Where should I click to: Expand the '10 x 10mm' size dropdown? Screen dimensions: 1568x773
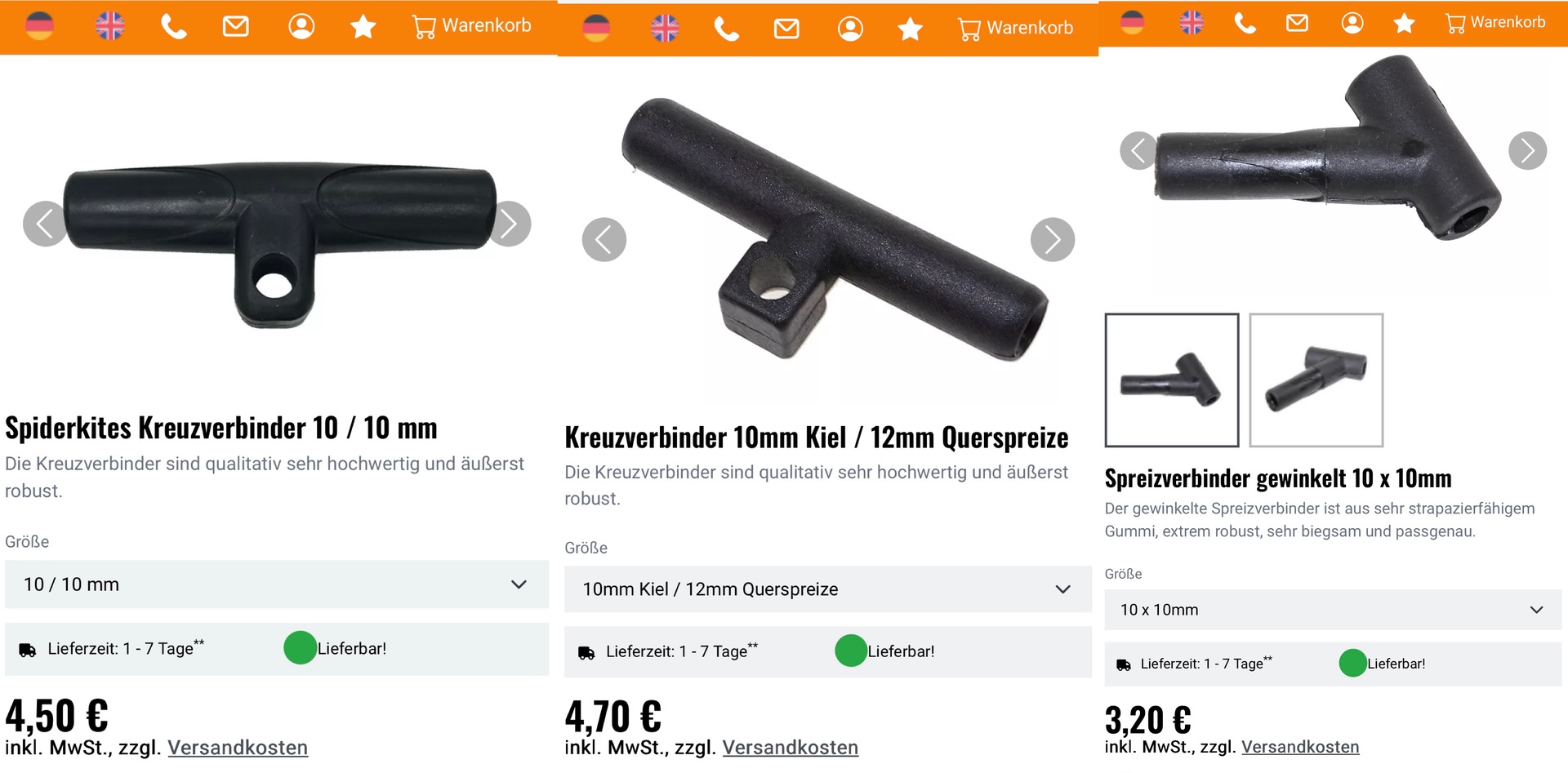[x=1333, y=610]
